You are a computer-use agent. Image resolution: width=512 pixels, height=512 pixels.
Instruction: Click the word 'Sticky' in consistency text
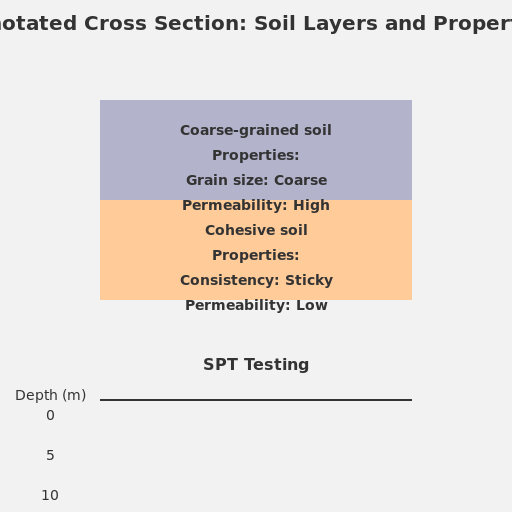[309, 280]
